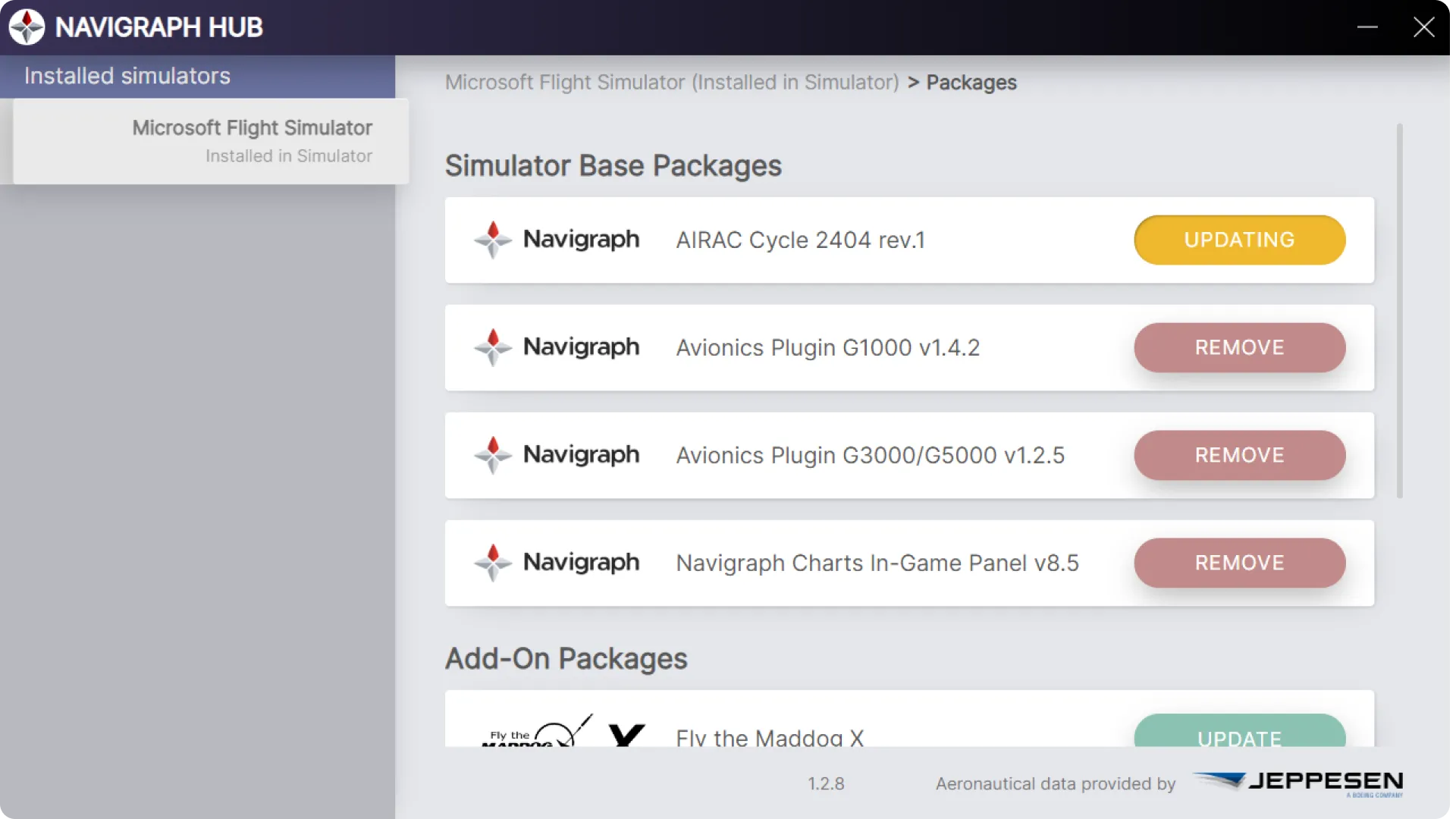Click the Navigraph icon beside AIRAC Cycle 2404
The image size is (1456, 819).
[493, 240]
